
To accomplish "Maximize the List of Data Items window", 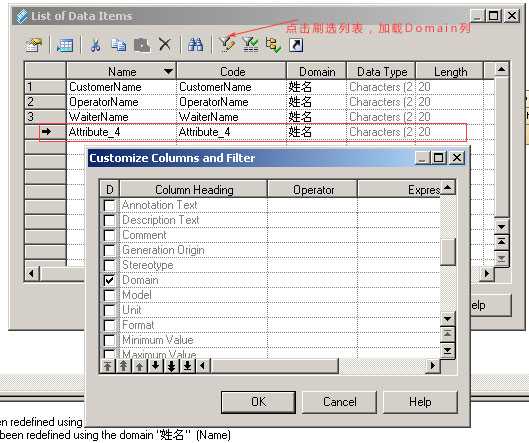I will pos(494,16).
